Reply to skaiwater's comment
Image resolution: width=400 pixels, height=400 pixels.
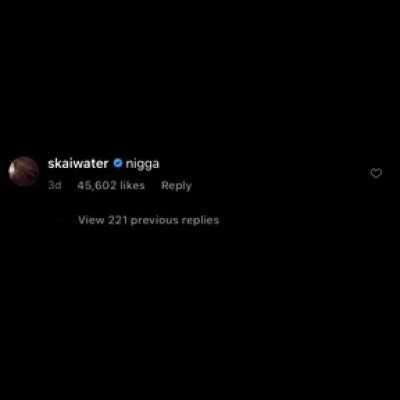pyautogui.click(x=176, y=185)
